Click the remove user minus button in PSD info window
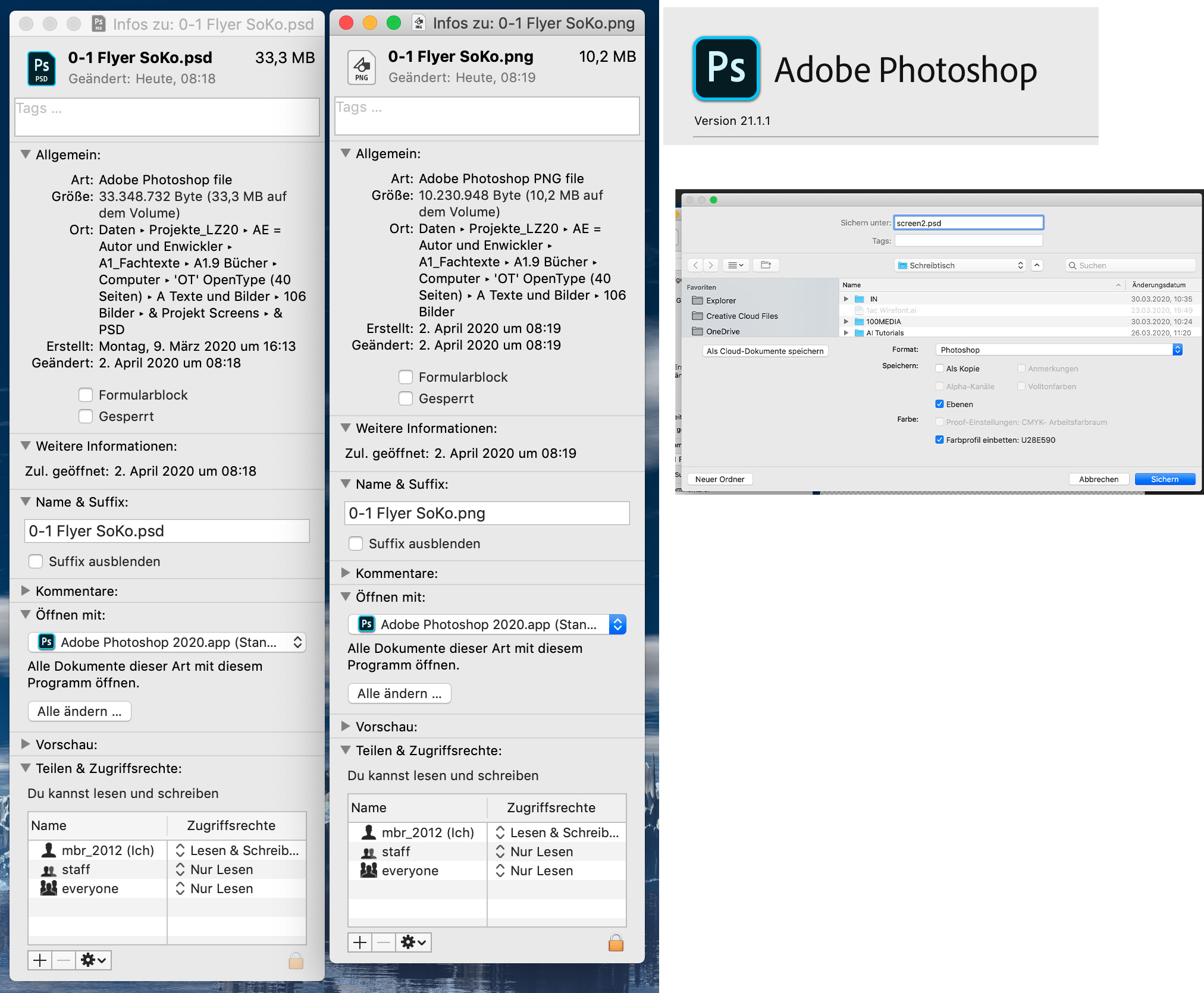 coord(64,960)
